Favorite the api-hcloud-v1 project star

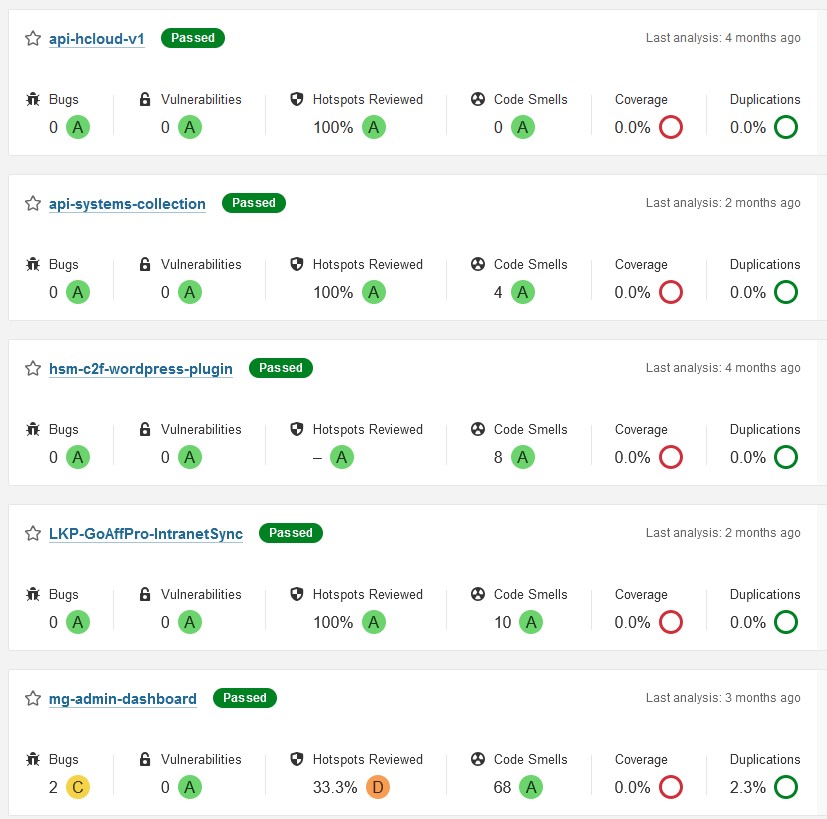tap(33, 39)
